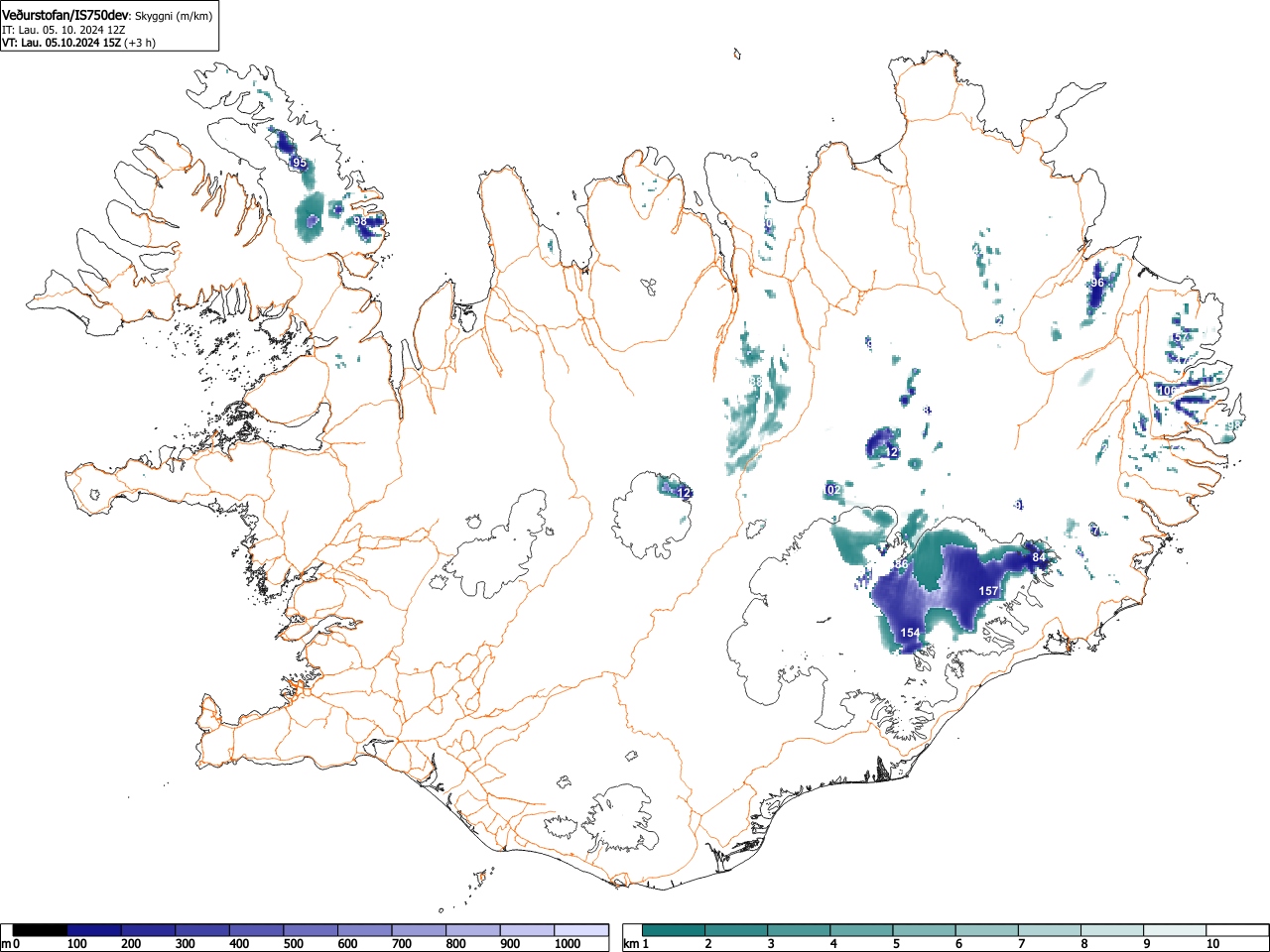The width and height of the screenshot is (1270, 952).
Task: Click the '88' value in north-central Iceland
Action: [x=756, y=381]
